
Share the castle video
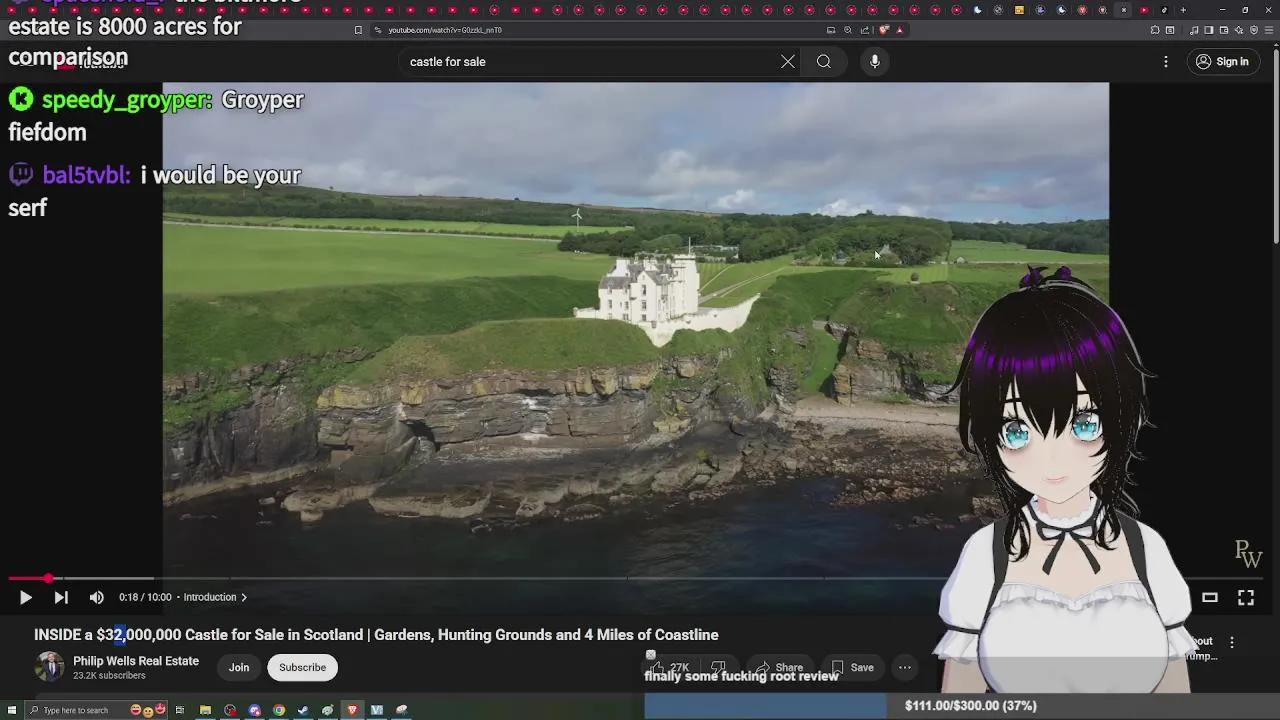(780, 667)
